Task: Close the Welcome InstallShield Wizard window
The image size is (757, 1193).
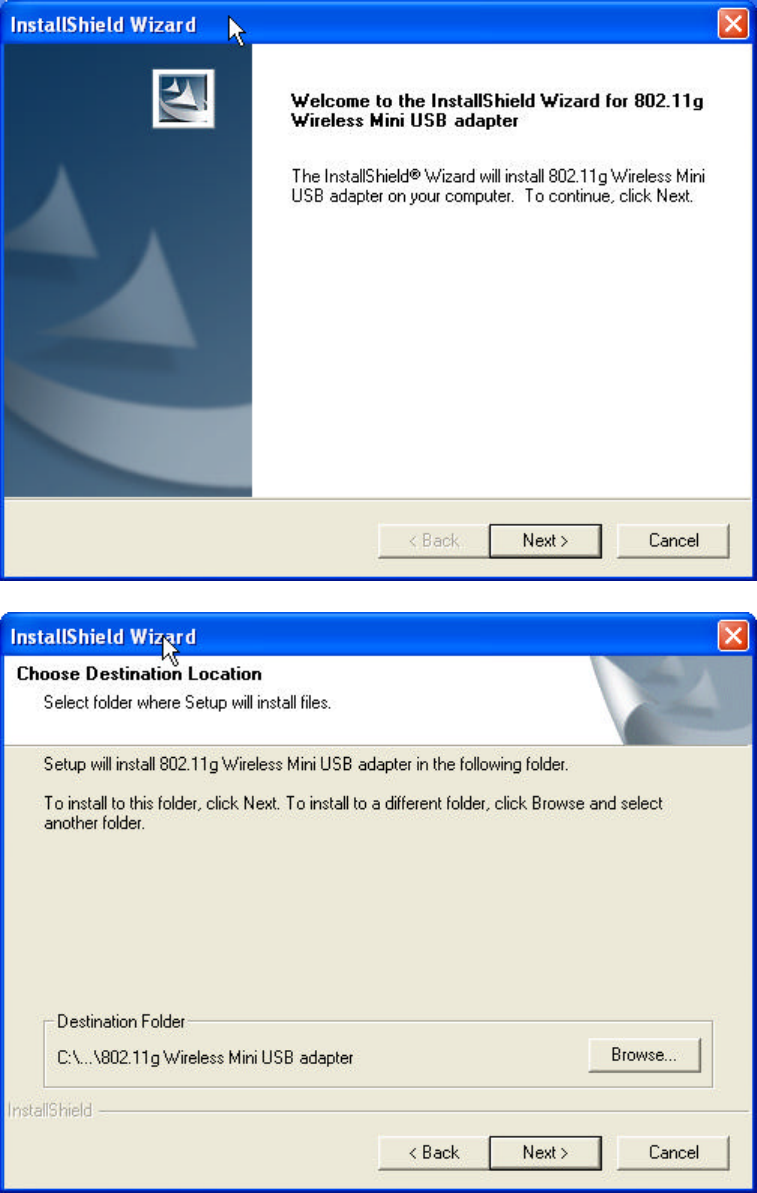Action: point(733,24)
